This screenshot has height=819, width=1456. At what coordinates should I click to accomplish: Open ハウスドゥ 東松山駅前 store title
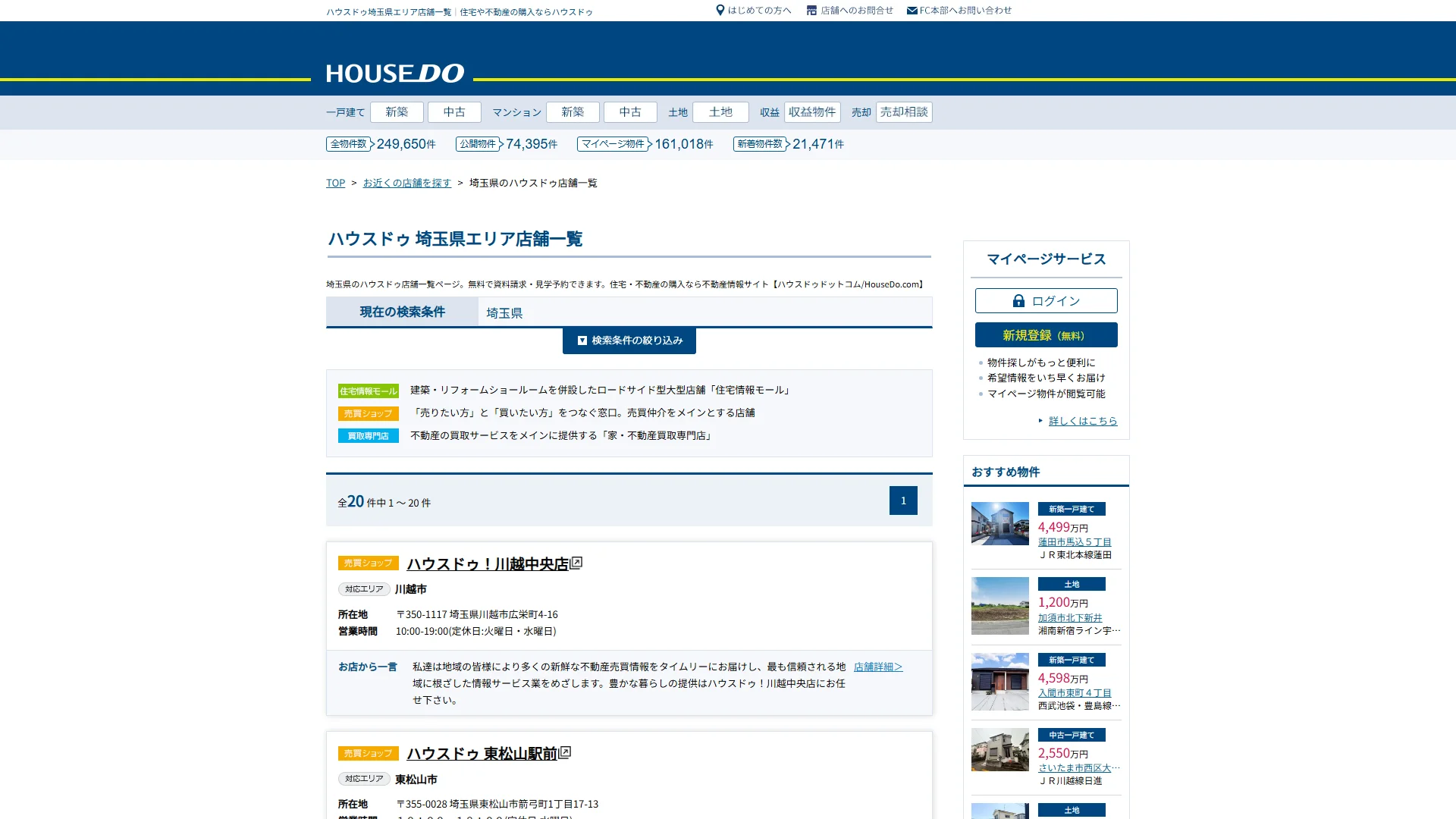tap(482, 753)
